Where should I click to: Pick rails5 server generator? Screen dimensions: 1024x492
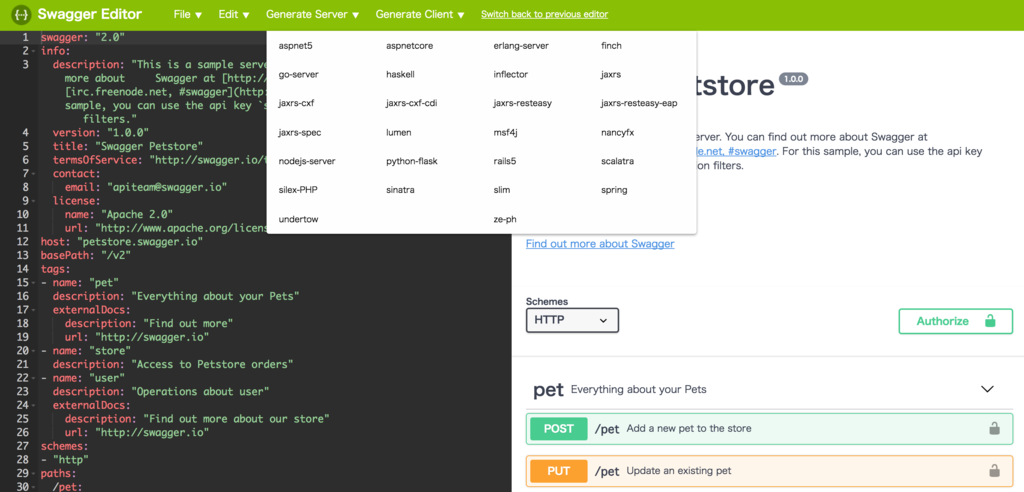505,161
